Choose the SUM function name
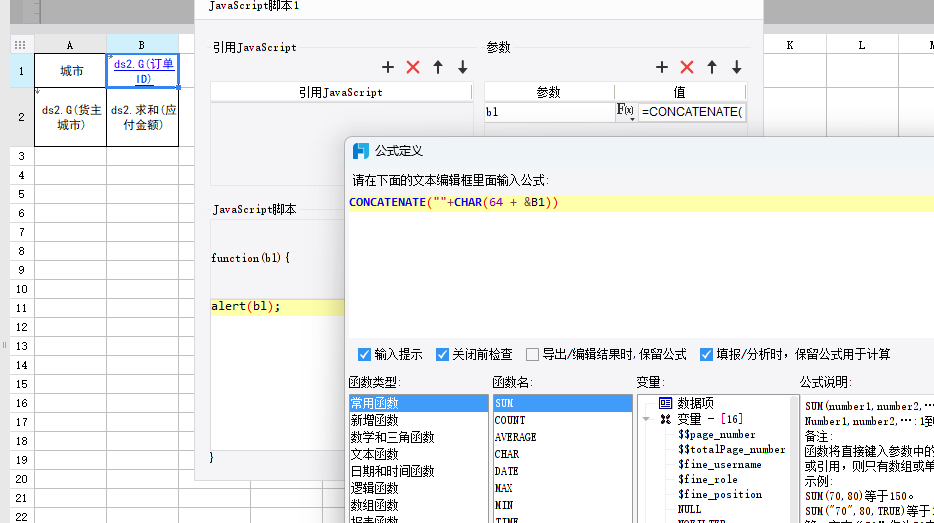934x523 pixels. pos(562,403)
